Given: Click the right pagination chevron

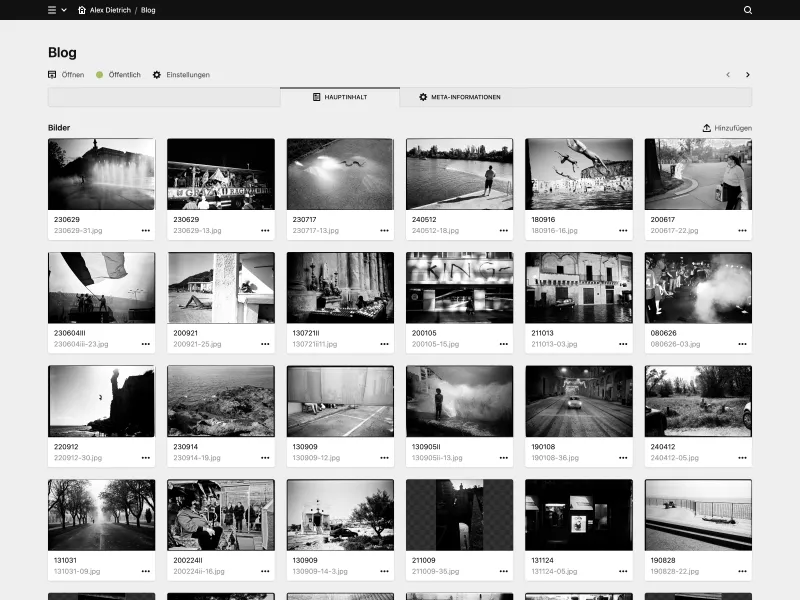Looking at the screenshot, I should pyautogui.click(x=747, y=74).
